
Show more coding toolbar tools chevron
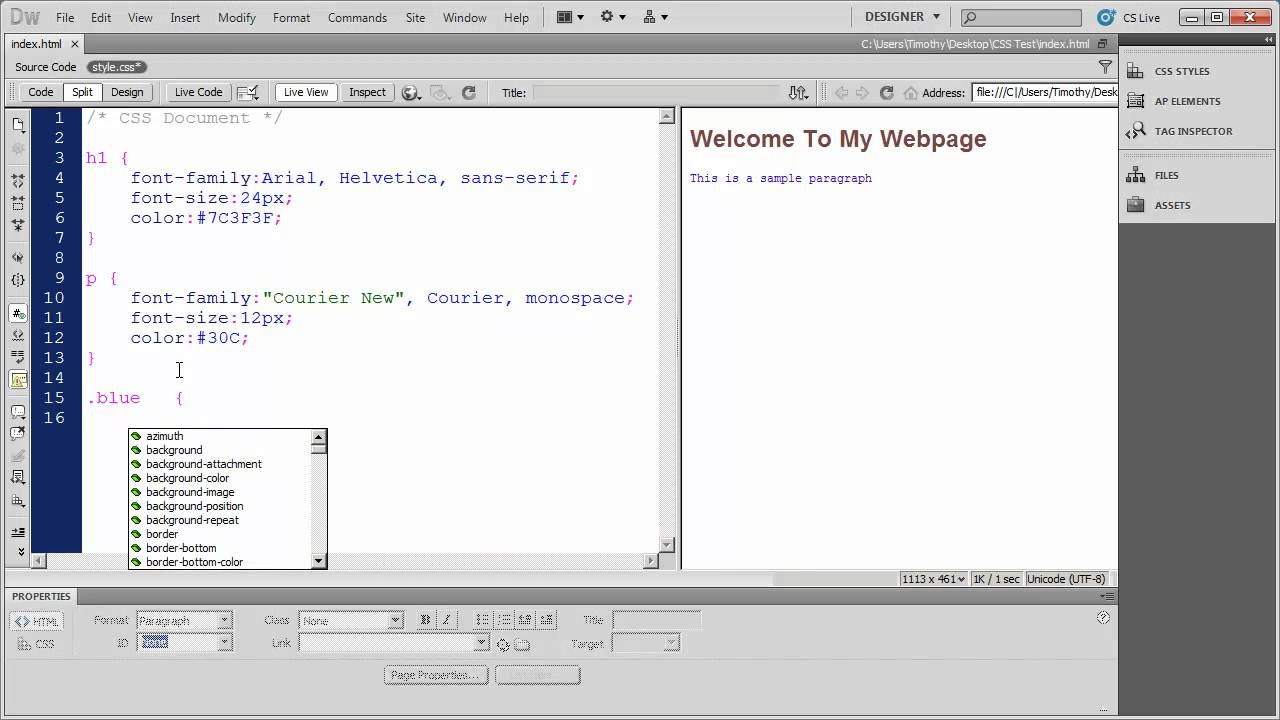point(20,551)
